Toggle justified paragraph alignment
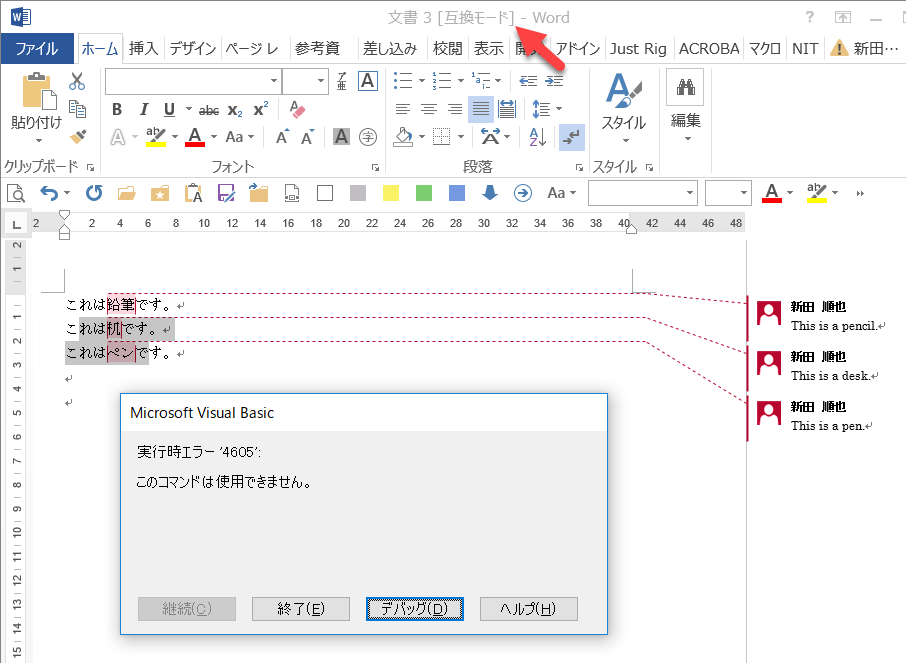Viewport: 906px width, 663px height. (481, 109)
